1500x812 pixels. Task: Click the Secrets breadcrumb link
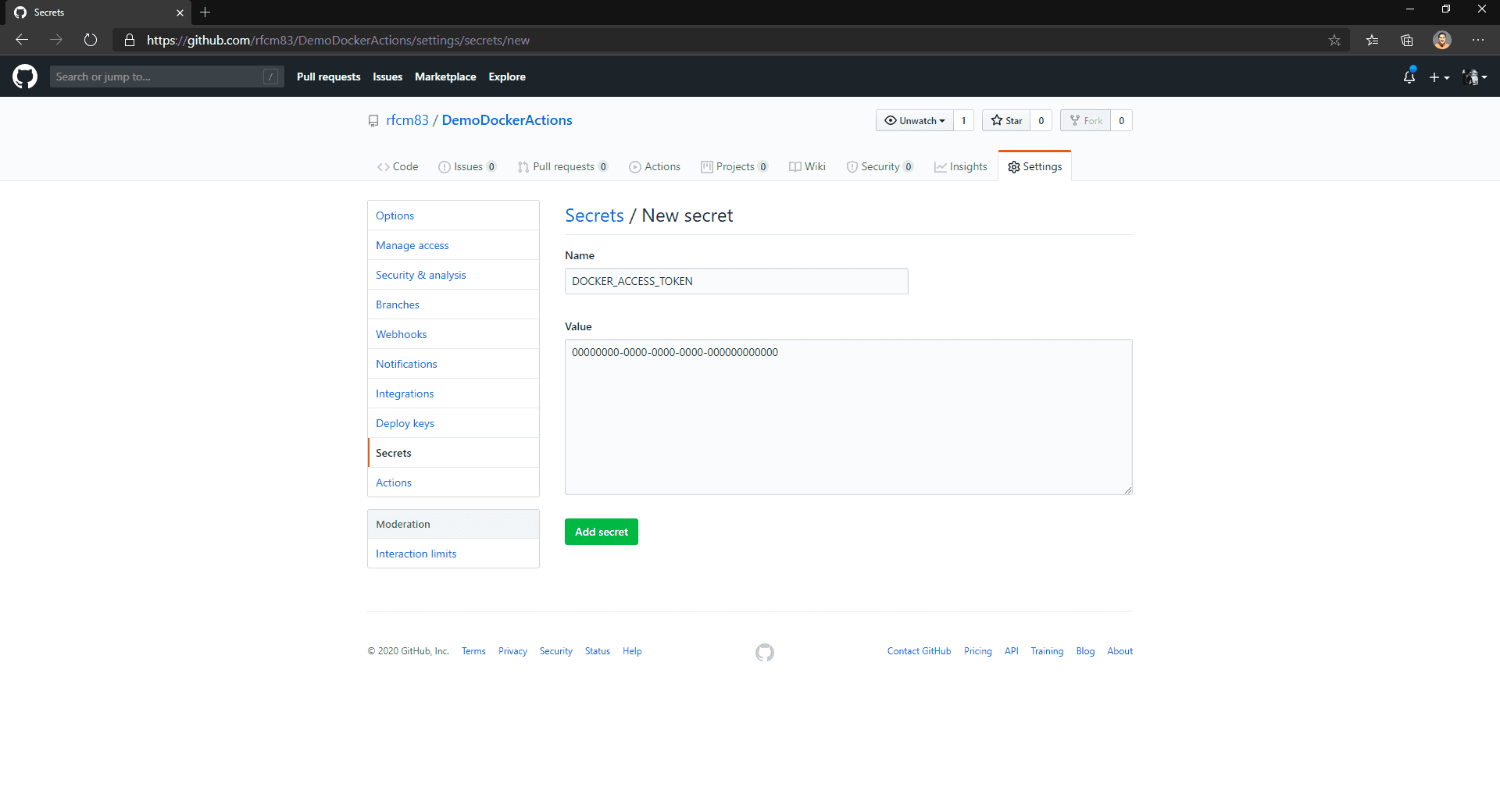[595, 215]
